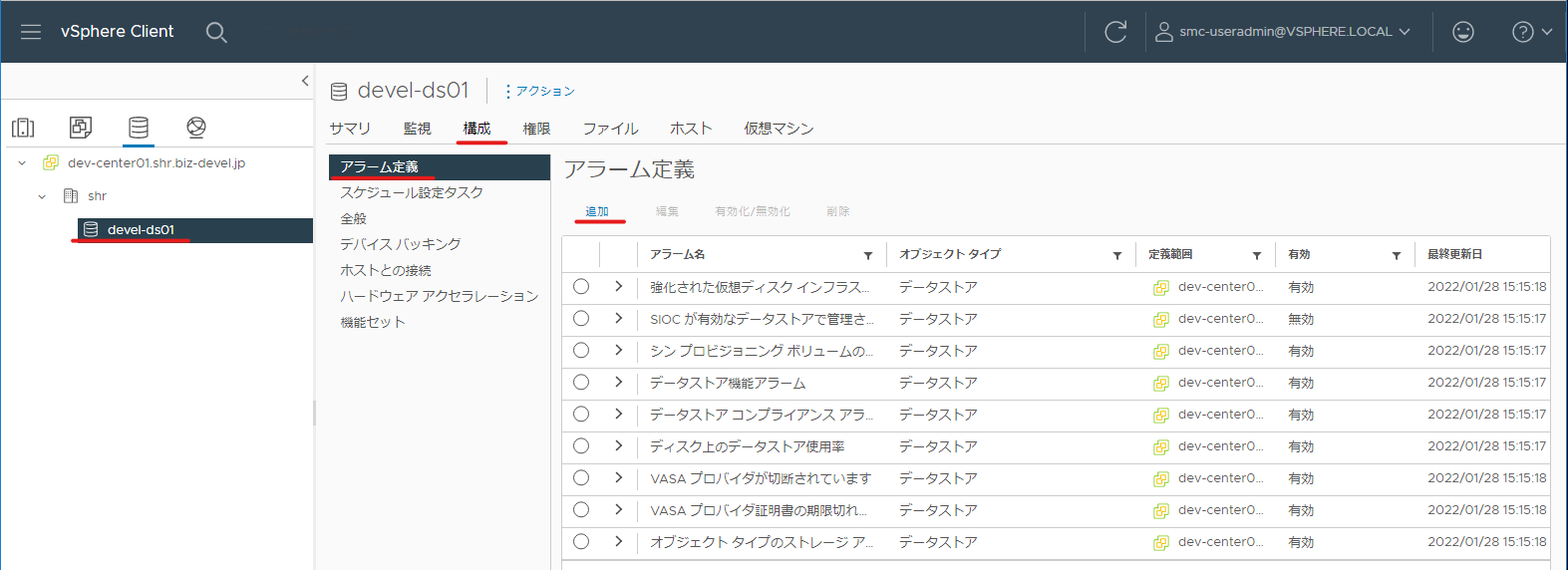Image resolution: width=1568 pixels, height=570 pixels.
Task: Select radio for オブジェクト タイプのストレージ alarm
Action: [581, 542]
